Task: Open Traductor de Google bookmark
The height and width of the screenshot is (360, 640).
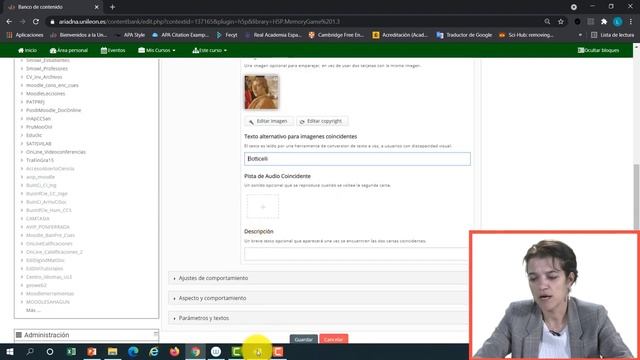Action: click(x=464, y=35)
